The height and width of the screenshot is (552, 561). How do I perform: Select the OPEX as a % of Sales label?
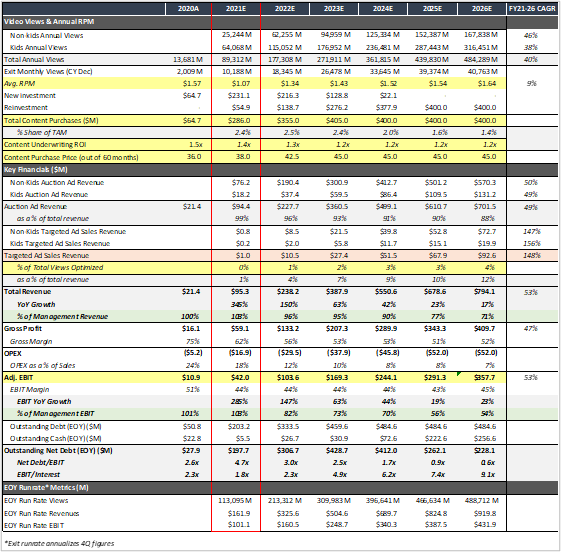click(43, 365)
